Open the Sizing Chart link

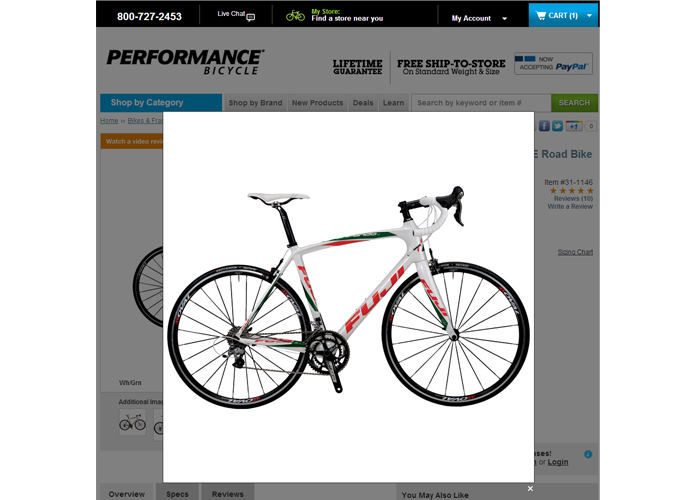point(575,252)
